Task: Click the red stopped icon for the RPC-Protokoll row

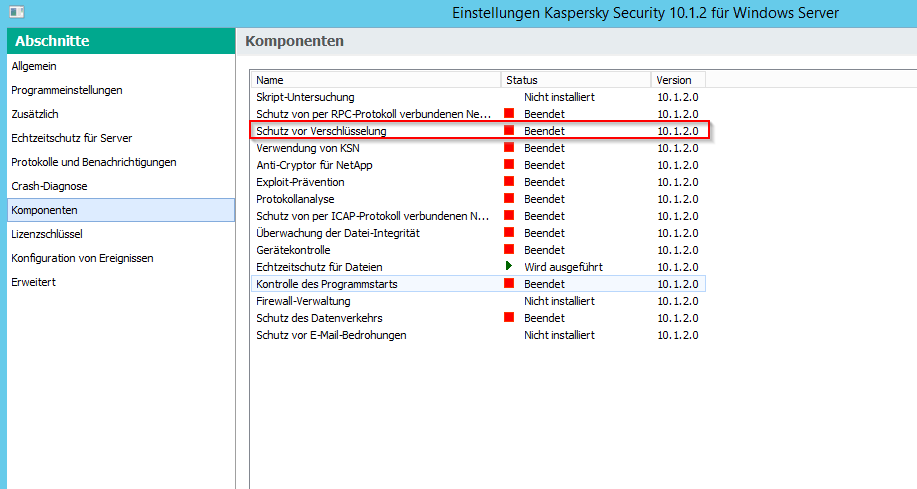Action: 509,113
